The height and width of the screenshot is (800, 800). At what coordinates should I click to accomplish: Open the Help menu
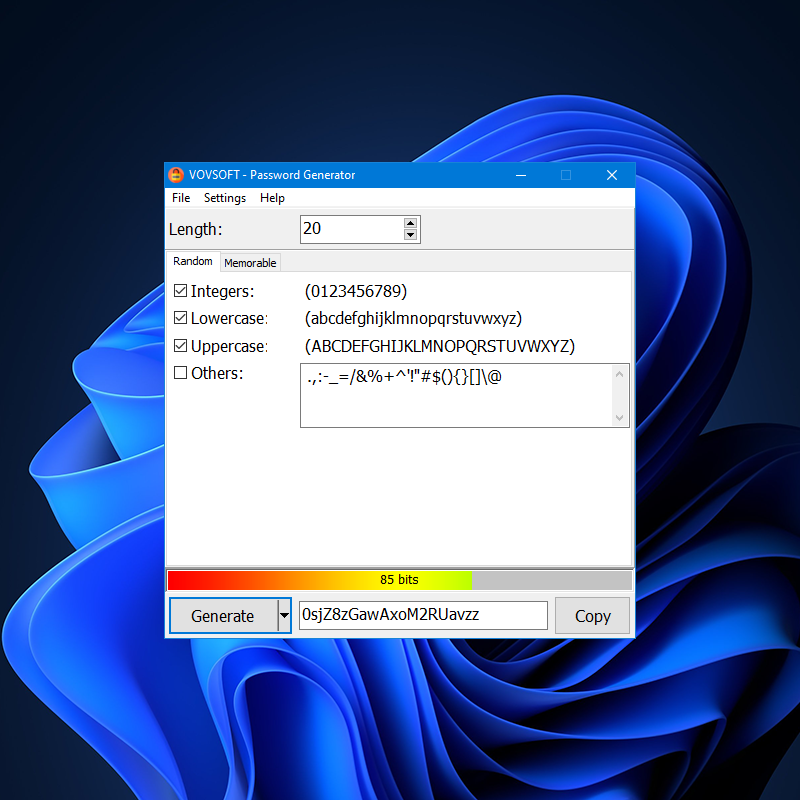pyautogui.click(x=272, y=198)
